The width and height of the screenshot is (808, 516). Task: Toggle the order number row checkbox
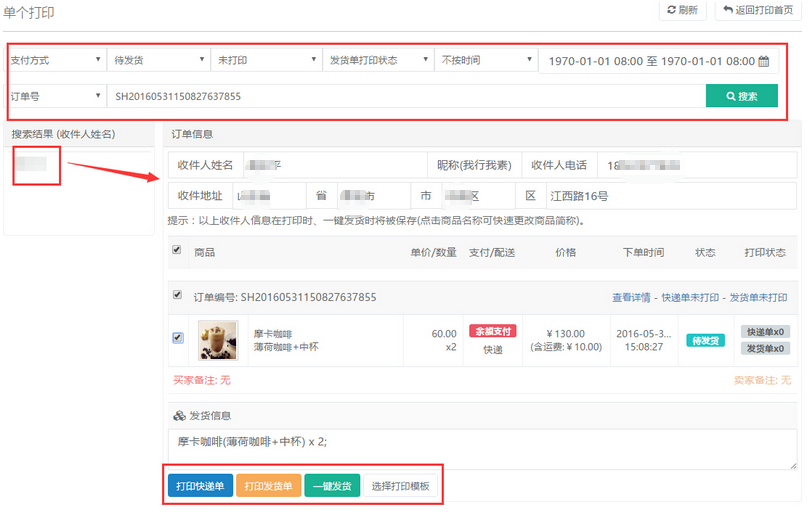click(x=177, y=296)
